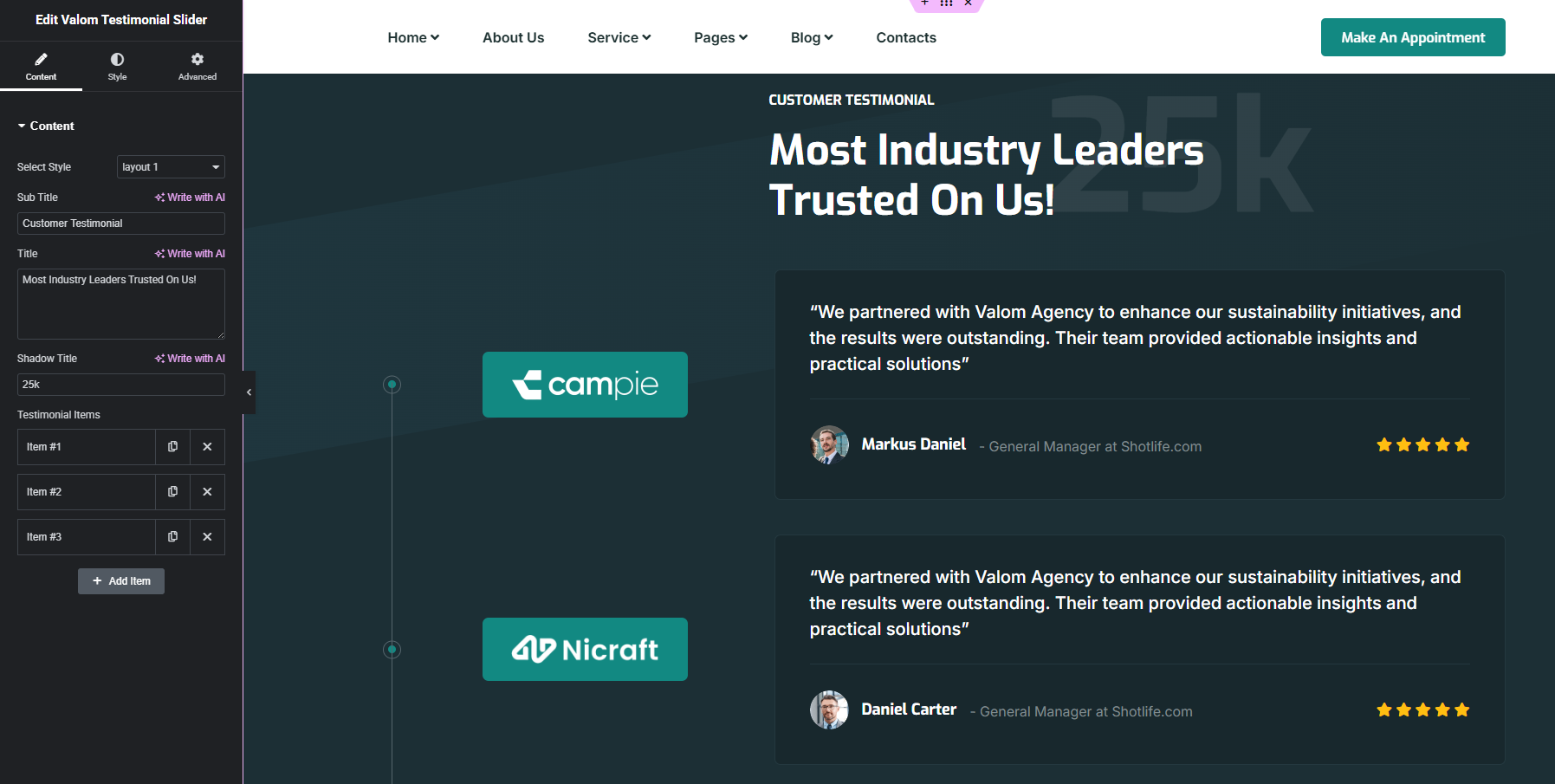Screen dimensions: 1555x784
Task: Switch to the Style tab
Action: click(117, 66)
